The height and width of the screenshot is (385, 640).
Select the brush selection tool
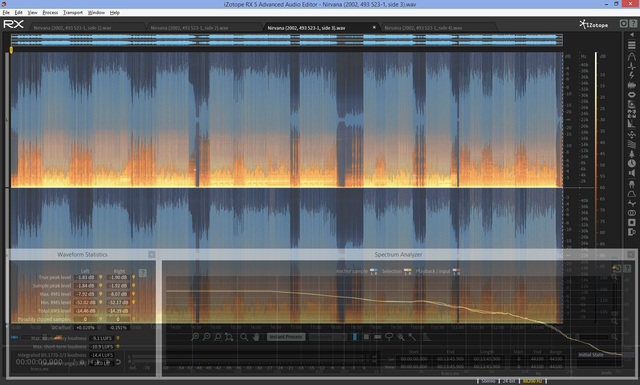pyautogui.click(x=401, y=337)
